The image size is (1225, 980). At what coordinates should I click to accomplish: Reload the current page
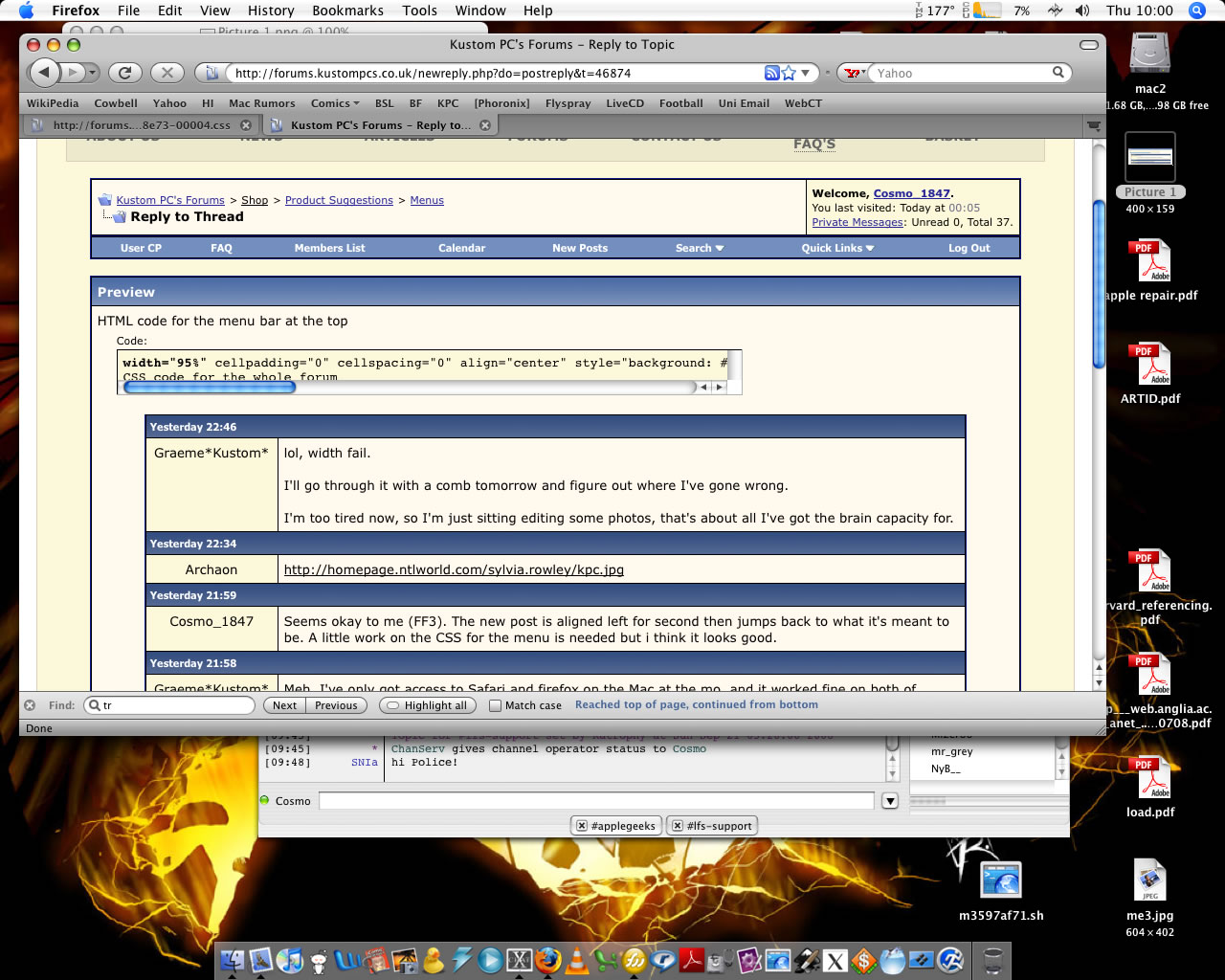(124, 72)
